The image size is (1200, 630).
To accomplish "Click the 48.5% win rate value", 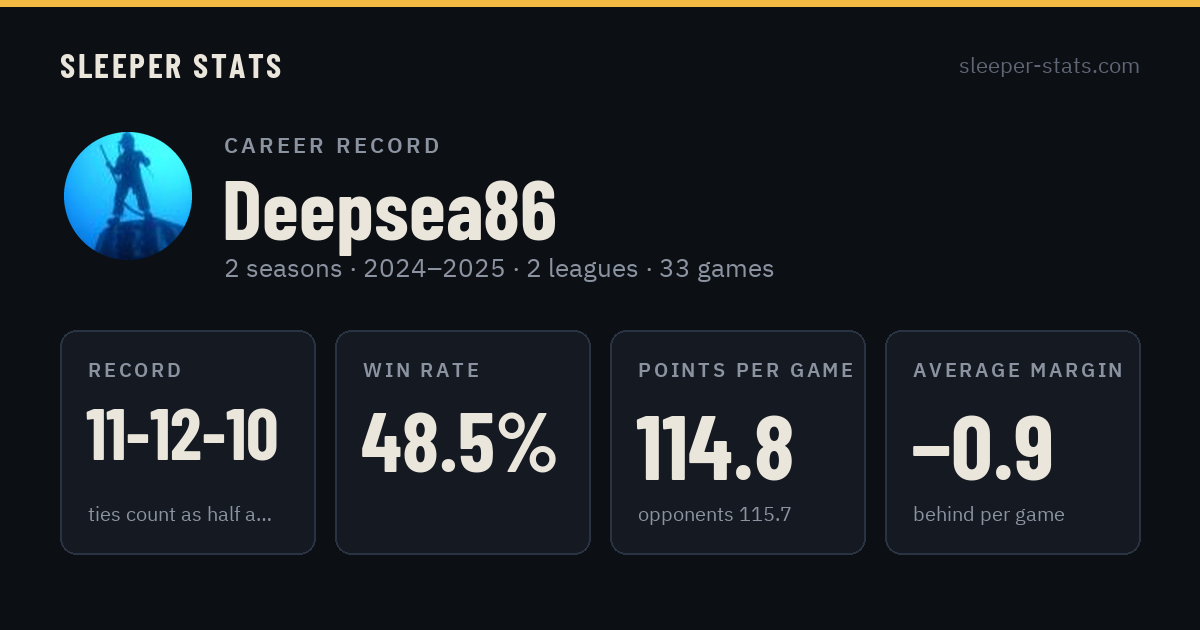I will [459, 443].
